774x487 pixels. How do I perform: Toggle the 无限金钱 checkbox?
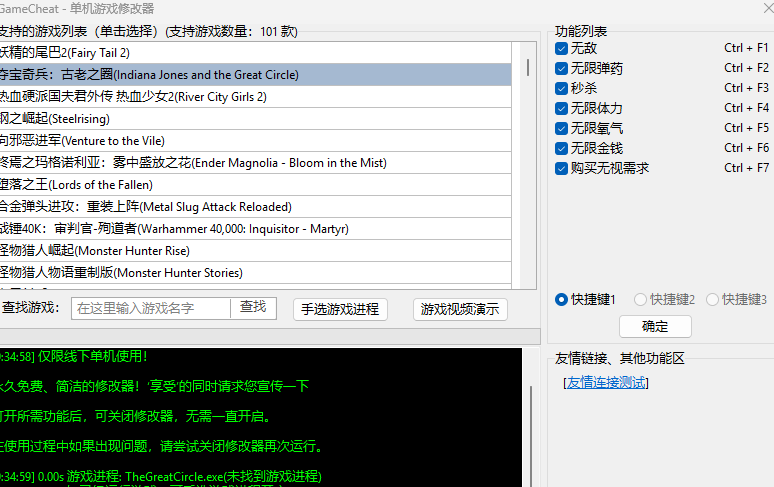(x=561, y=149)
